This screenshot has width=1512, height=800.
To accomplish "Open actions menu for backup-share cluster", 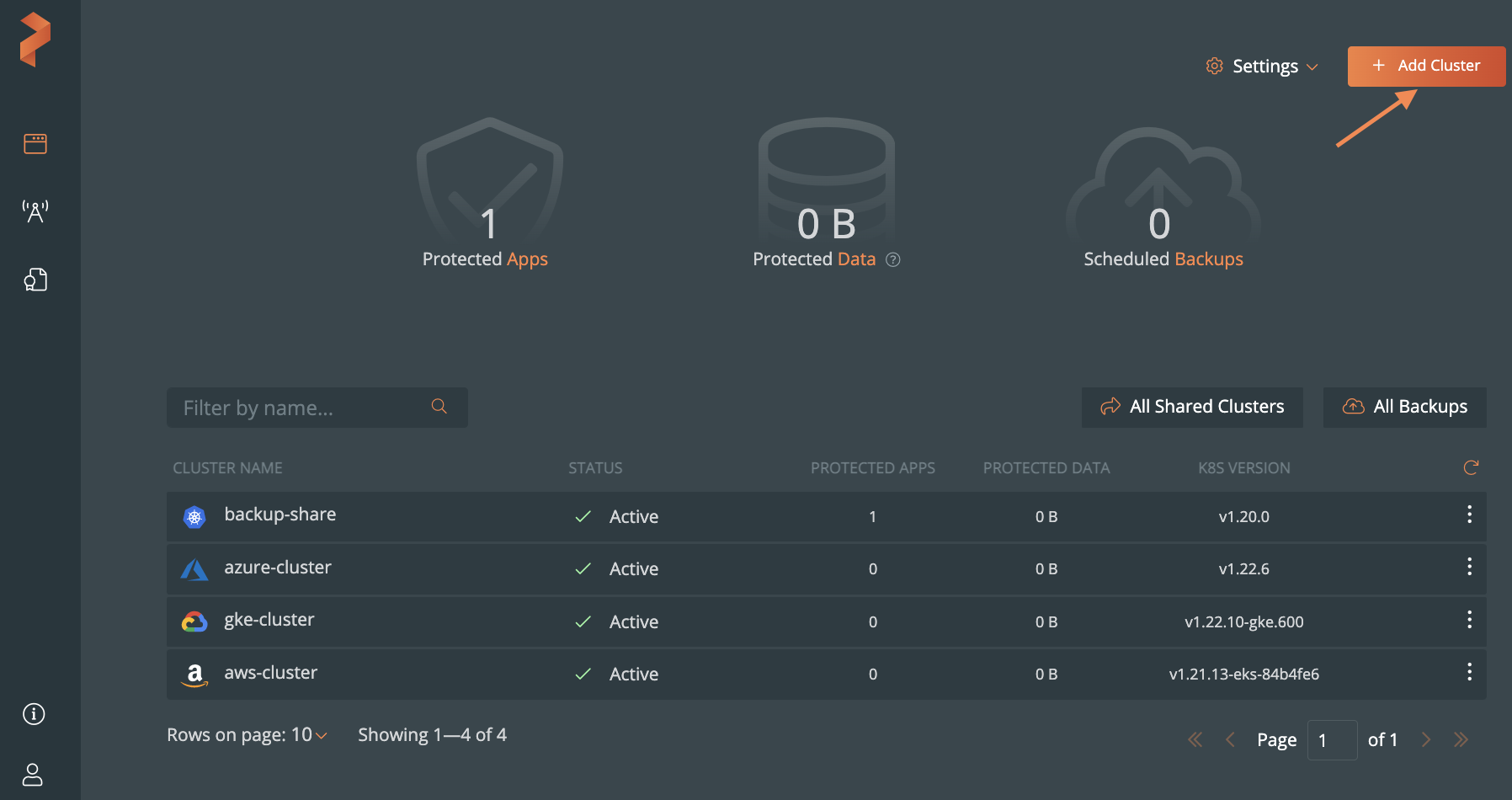I will (1469, 515).
